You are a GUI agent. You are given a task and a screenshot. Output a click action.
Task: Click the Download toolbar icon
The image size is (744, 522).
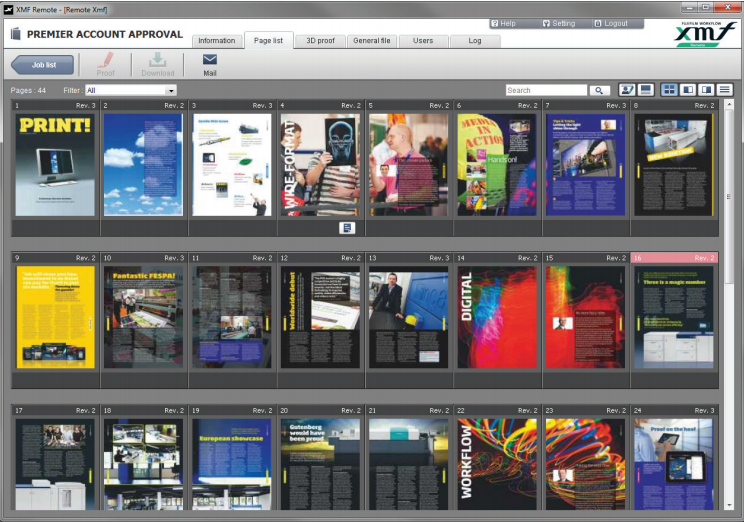click(158, 60)
